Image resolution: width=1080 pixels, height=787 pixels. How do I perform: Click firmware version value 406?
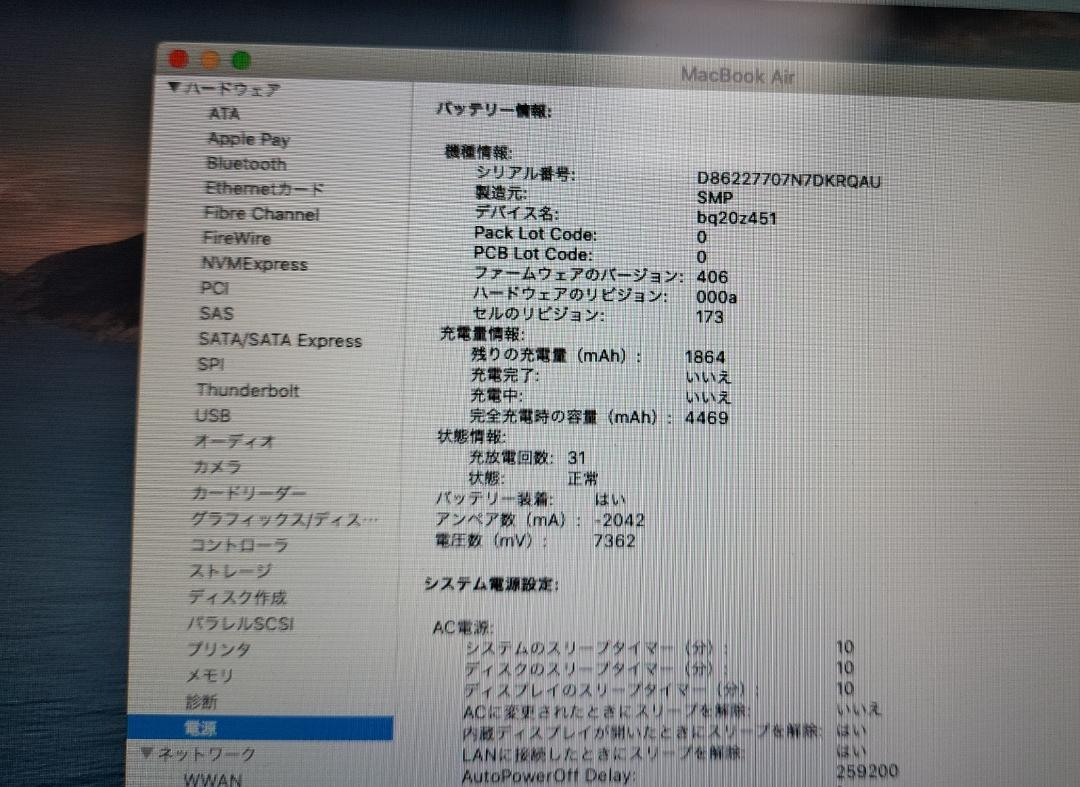[712, 276]
